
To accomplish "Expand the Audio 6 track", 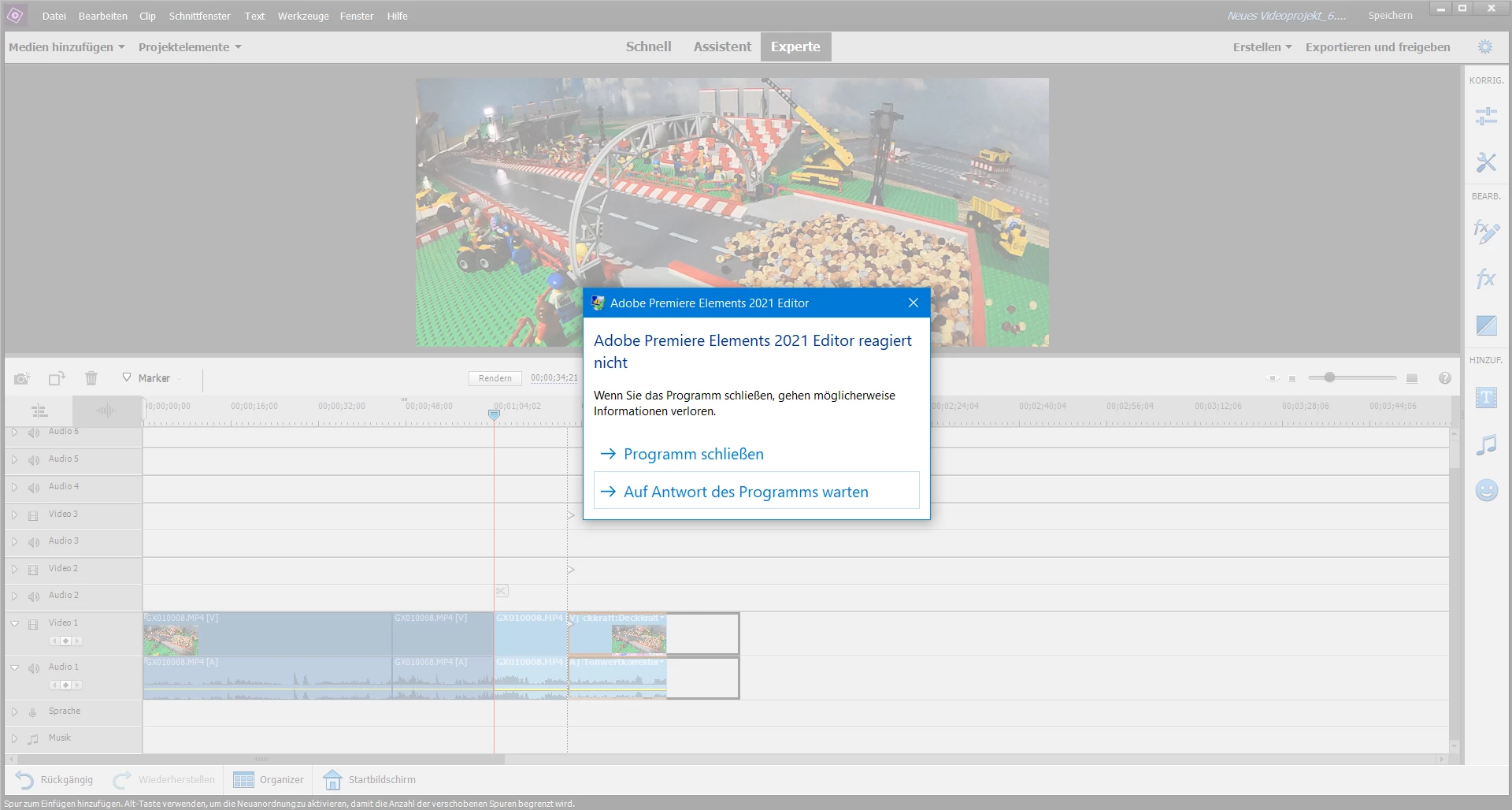I will click(14, 432).
